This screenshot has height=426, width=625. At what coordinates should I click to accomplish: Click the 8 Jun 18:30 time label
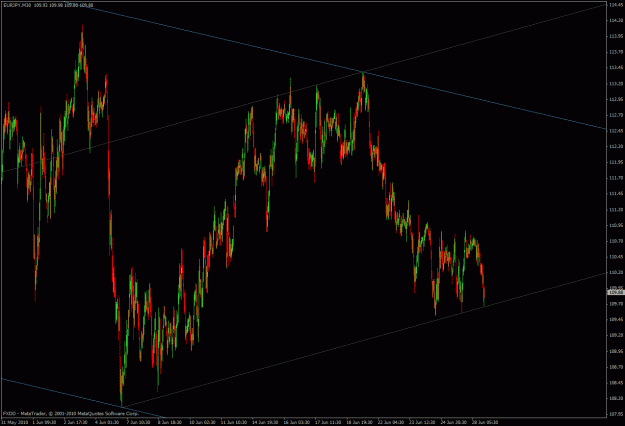[170, 422]
